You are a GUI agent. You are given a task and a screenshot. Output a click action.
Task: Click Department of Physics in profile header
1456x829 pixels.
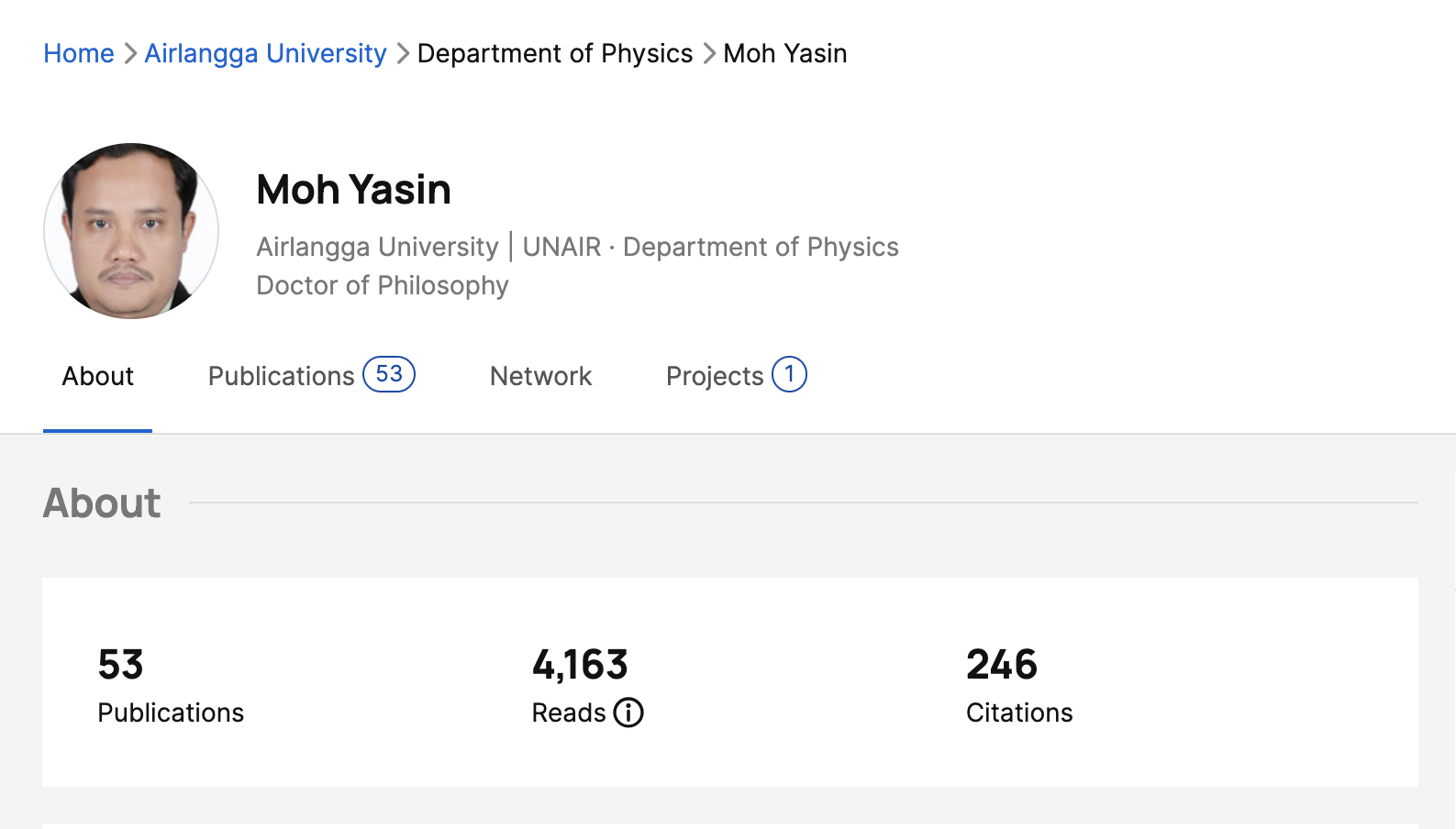point(761,247)
